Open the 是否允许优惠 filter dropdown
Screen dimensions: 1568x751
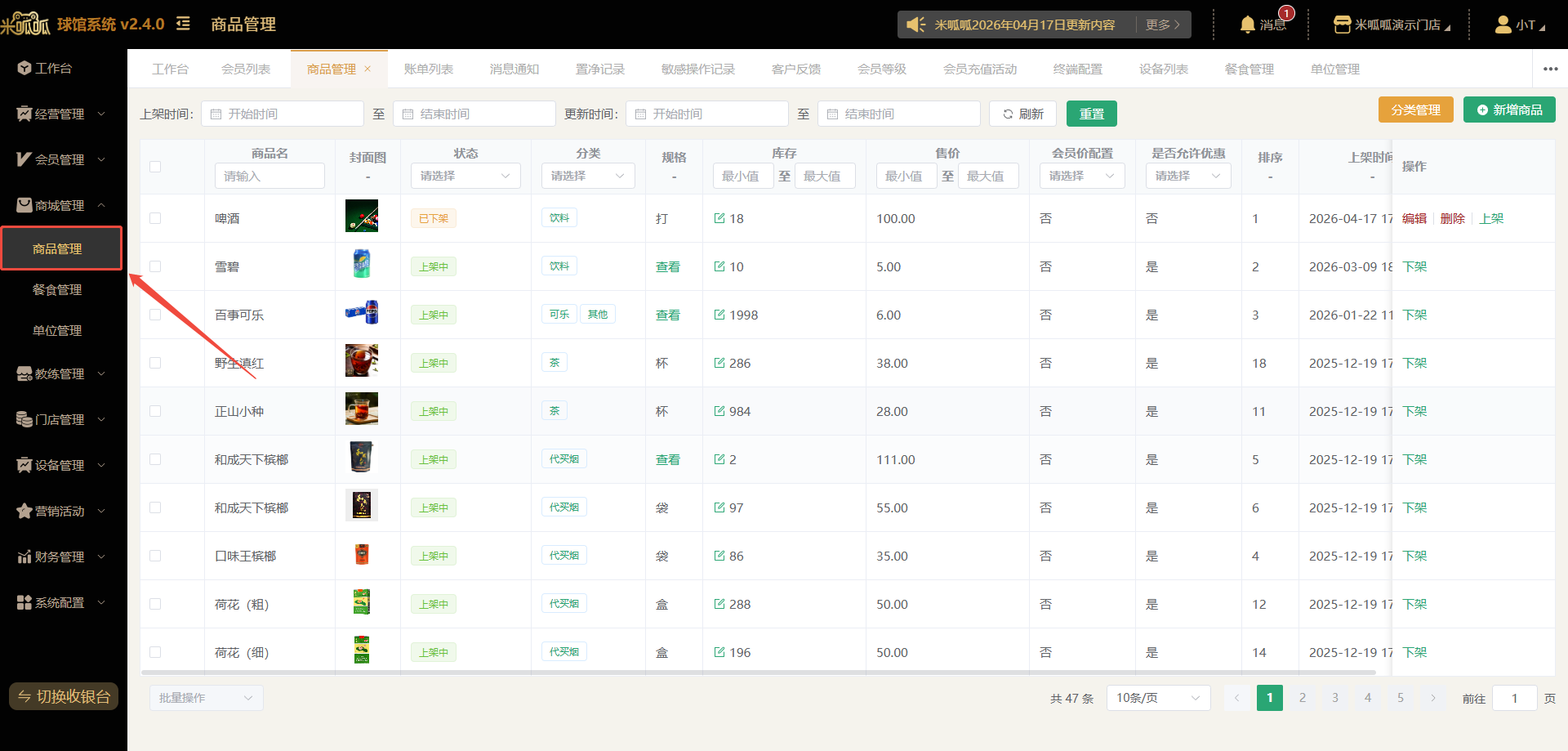pos(1188,176)
